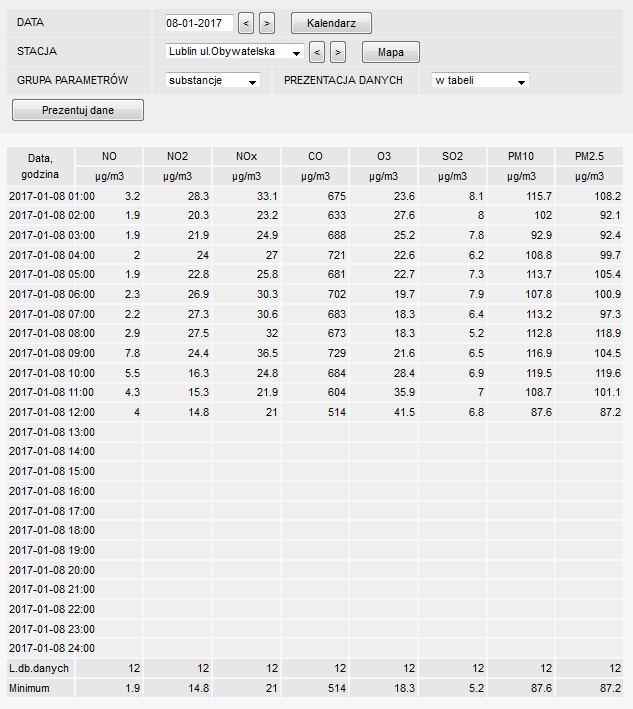The image size is (633, 709).
Task: Click NO value 7.8 at 09:00
Action: click(132, 353)
